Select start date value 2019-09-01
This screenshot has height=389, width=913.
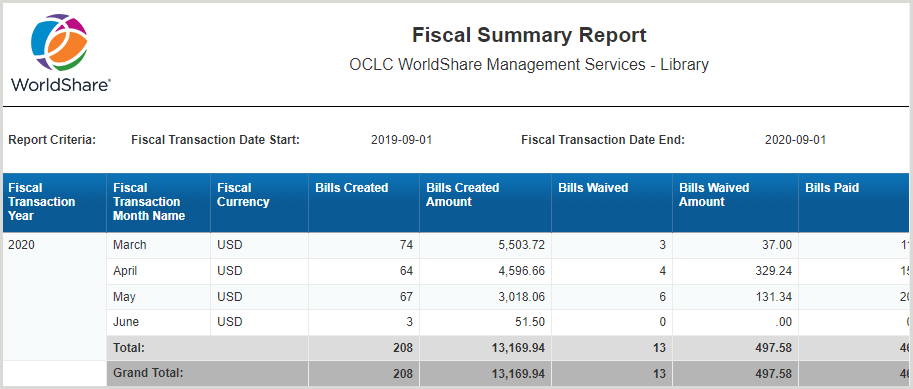401,140
